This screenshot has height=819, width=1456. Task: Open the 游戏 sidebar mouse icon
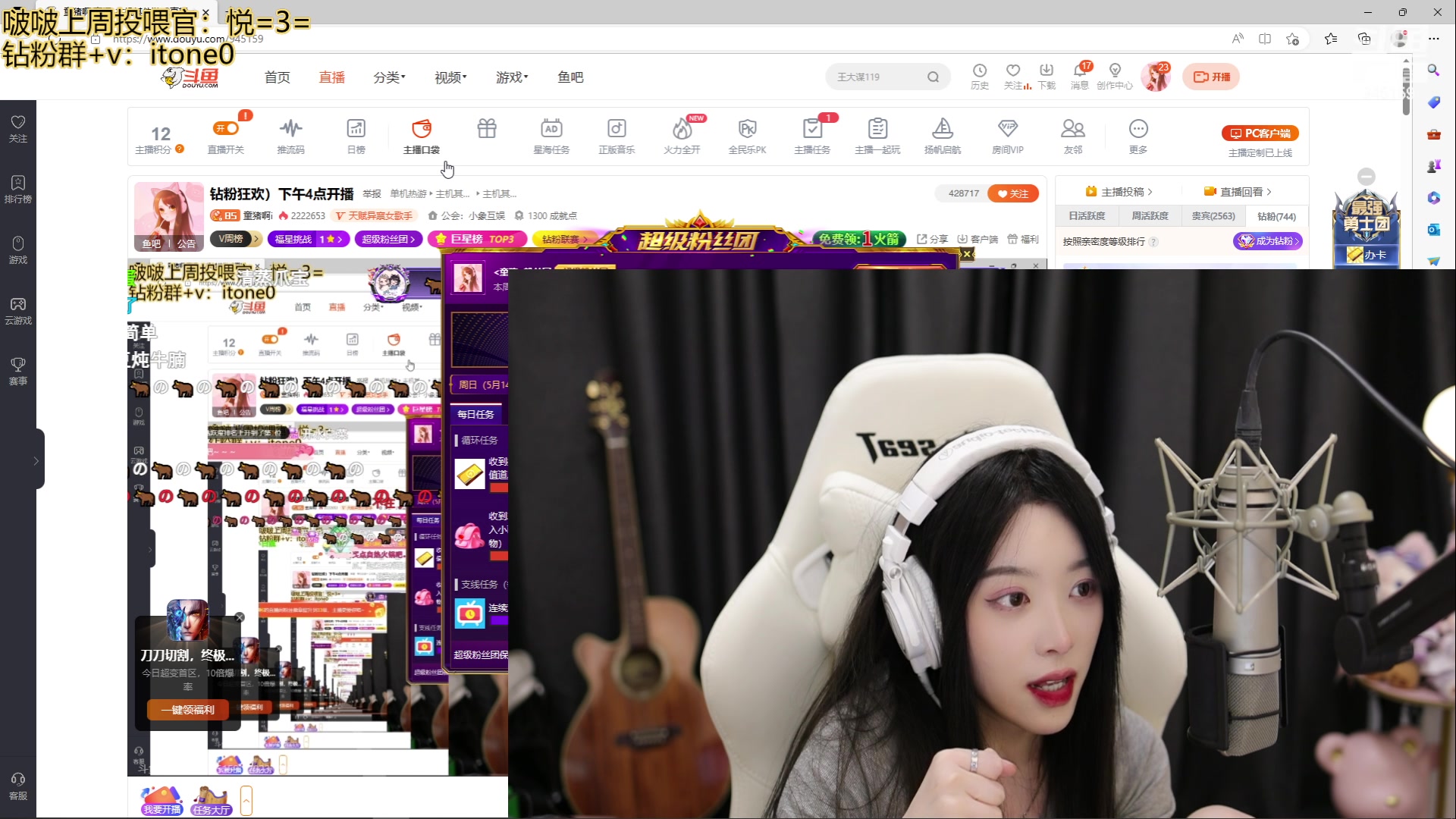pos(18,249)
